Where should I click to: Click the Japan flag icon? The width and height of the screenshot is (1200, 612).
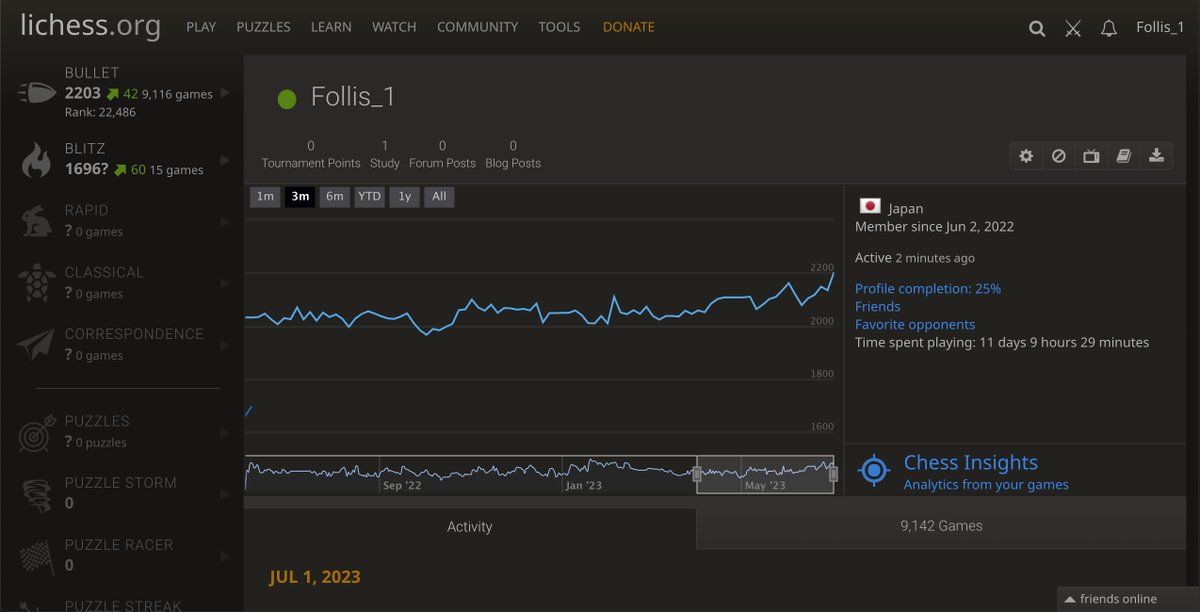pyautogui.click(x=869, y=206)
